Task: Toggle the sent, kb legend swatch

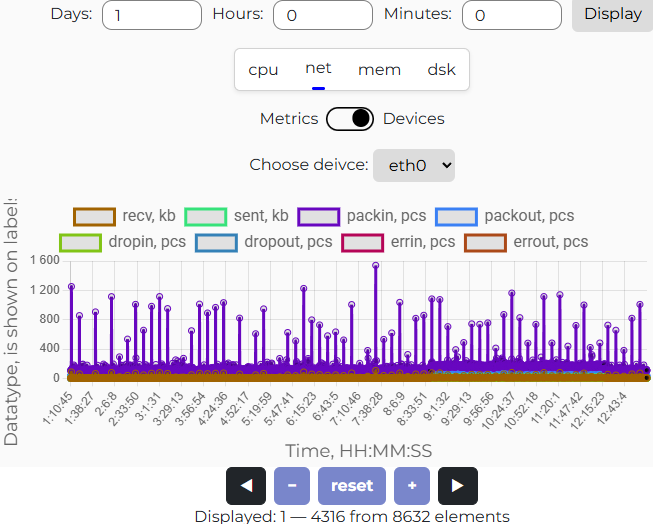Action: [206, 216]
